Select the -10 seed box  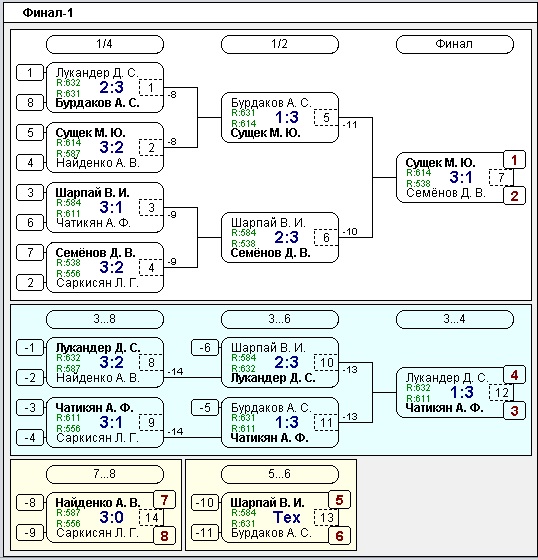[205, 503]
